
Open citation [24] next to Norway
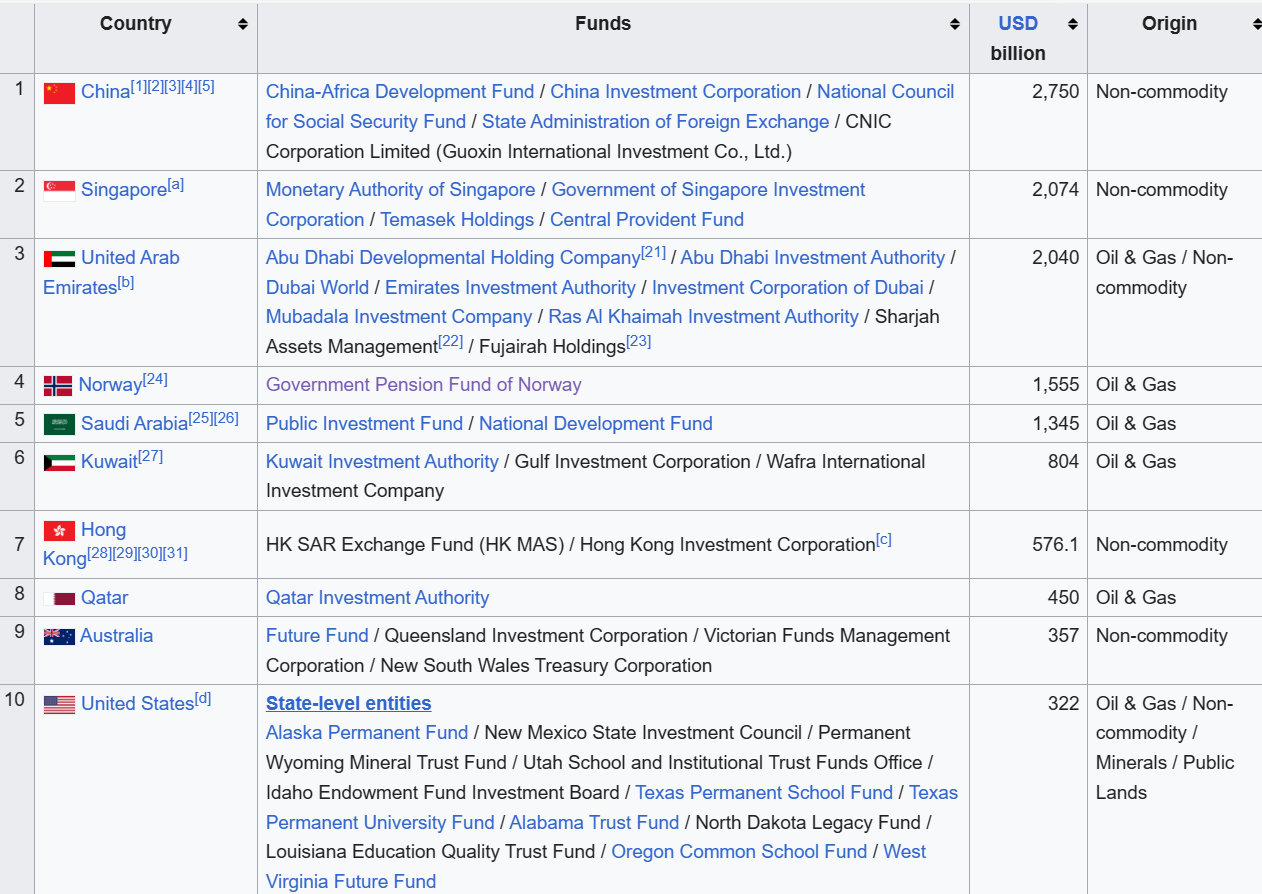(155, 379)
